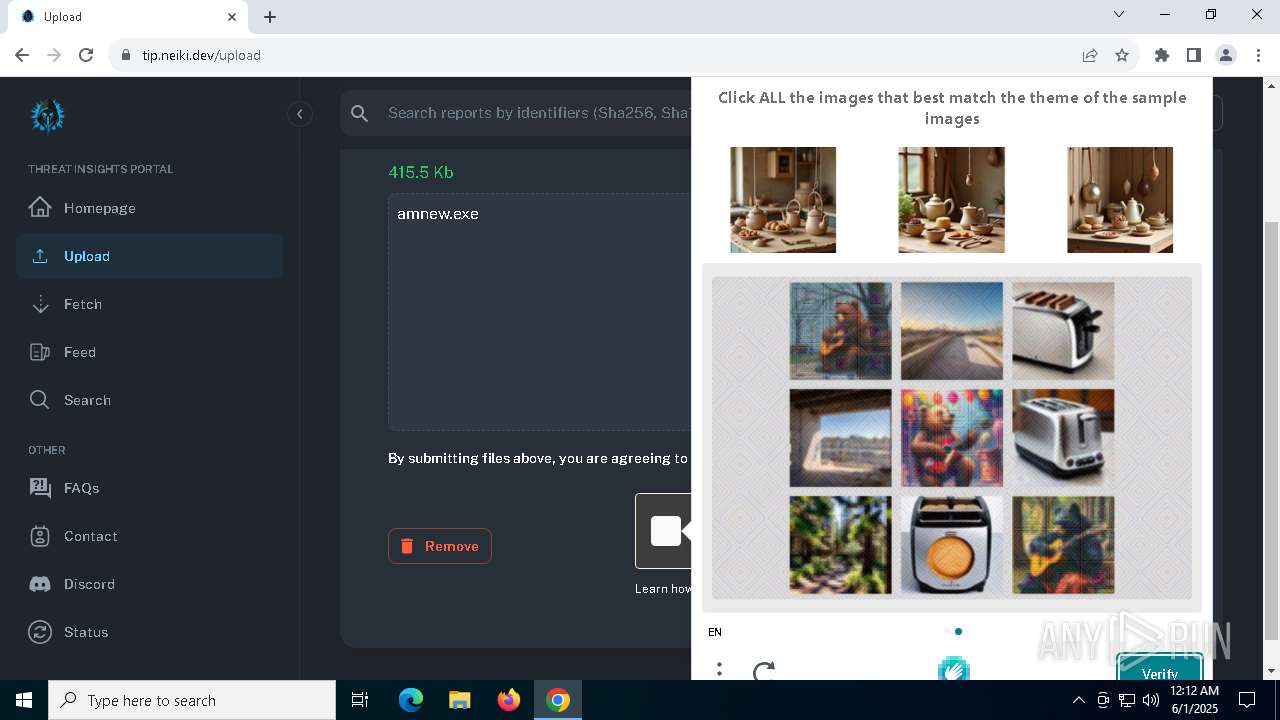Bookmark this page with star icon
This screenshot has height=720, width=1280.
coord(1122,55)
